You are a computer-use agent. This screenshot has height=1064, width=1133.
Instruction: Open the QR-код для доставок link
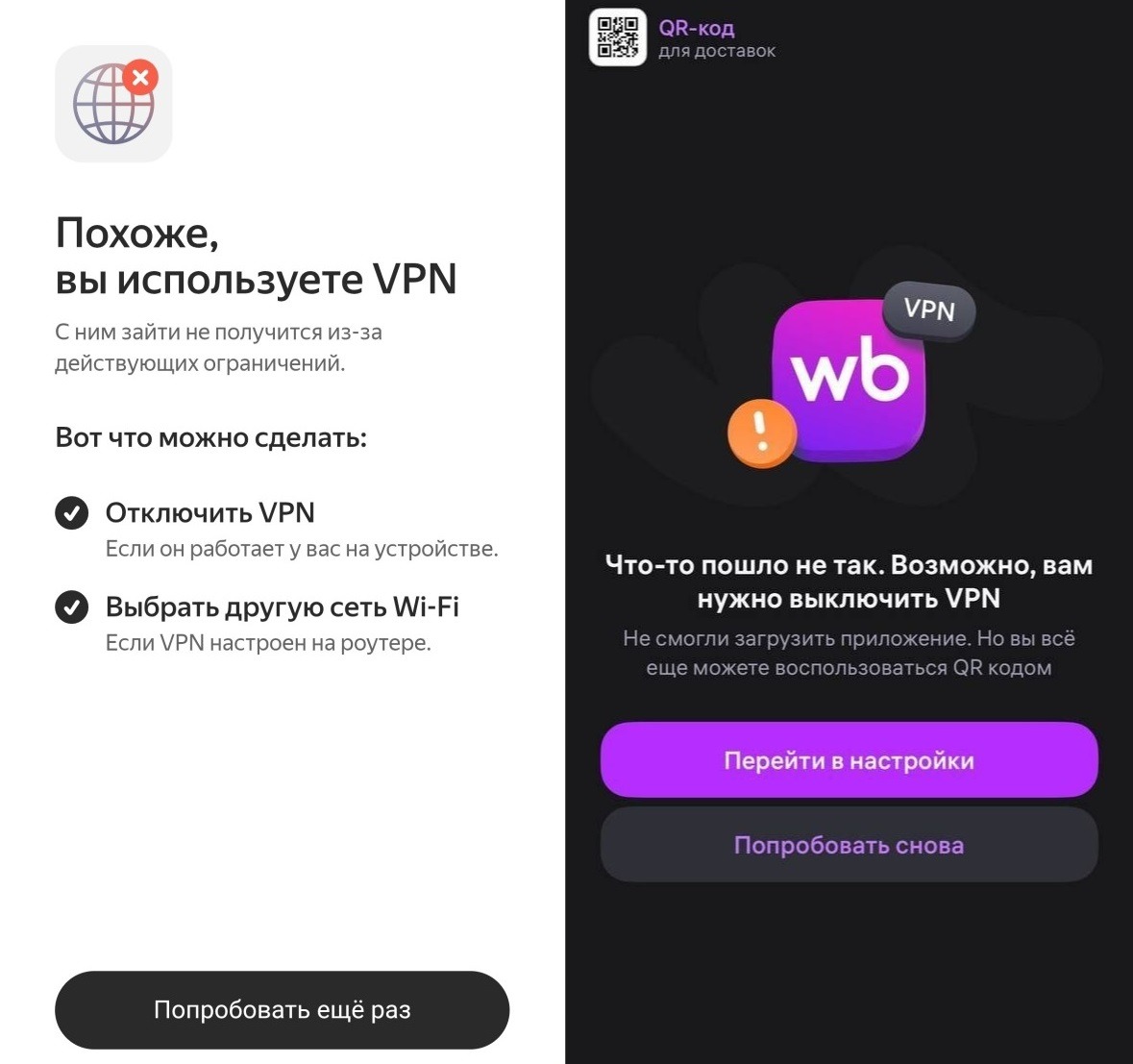point(697,28)
